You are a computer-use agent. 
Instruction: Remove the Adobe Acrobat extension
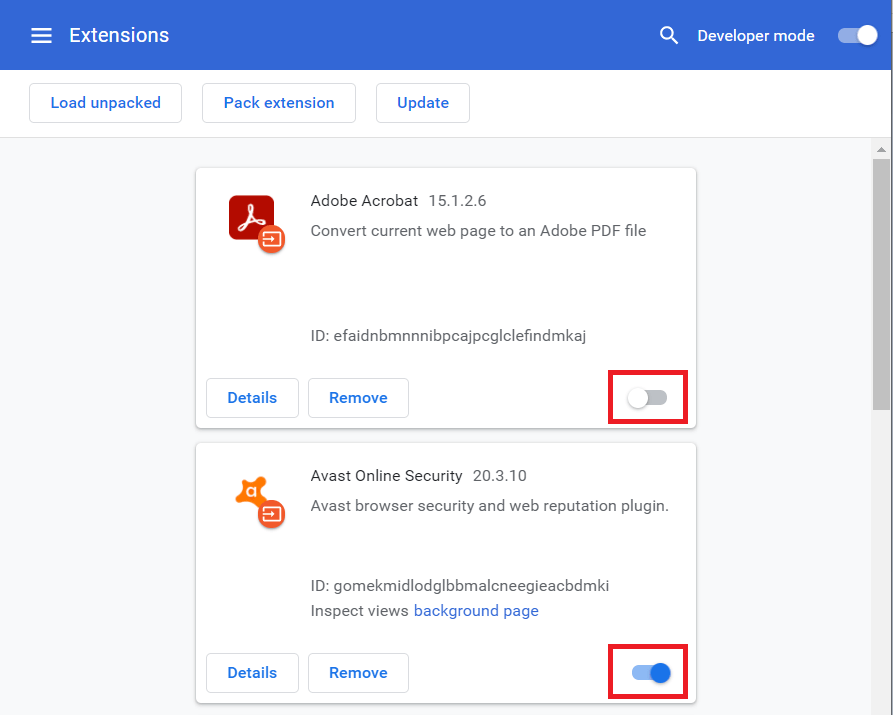click(x=358, y=398)
